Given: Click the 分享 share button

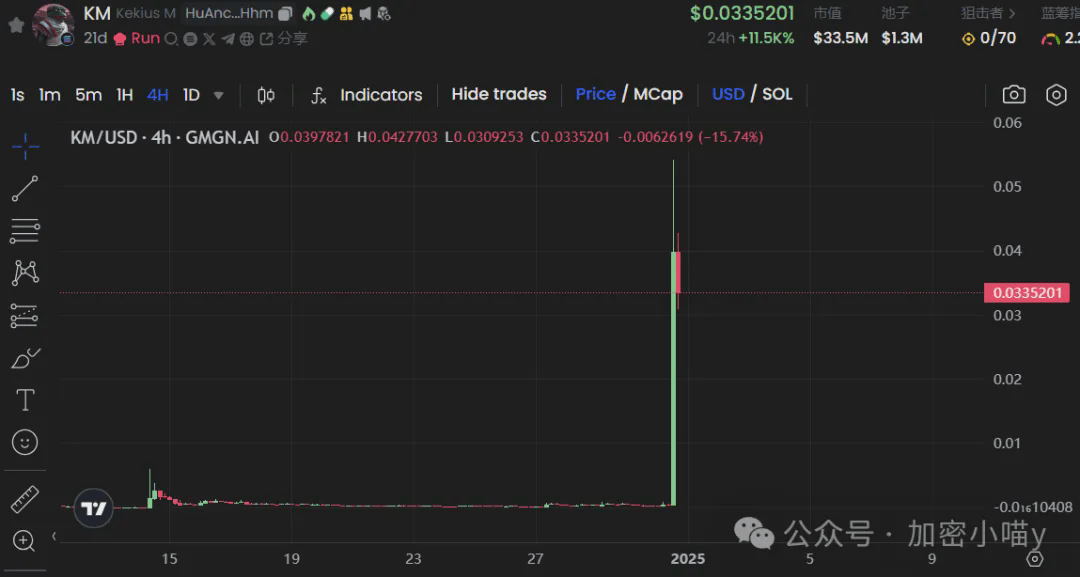Looking at the screenshot, I should point(284,39).
